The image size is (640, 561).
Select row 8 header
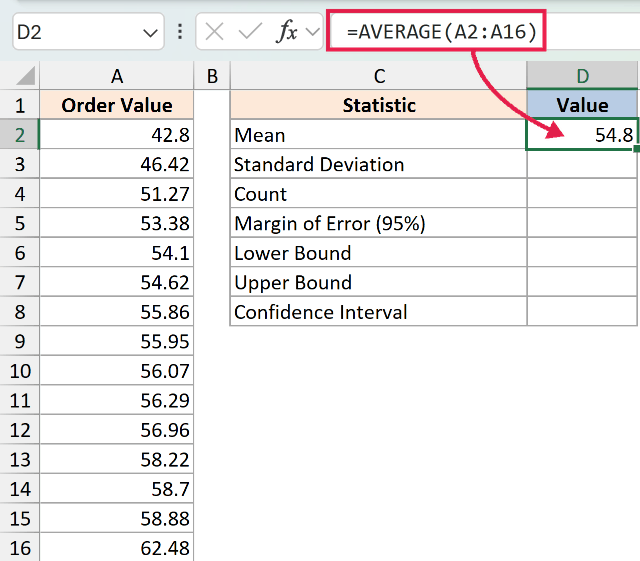point(20,312)
